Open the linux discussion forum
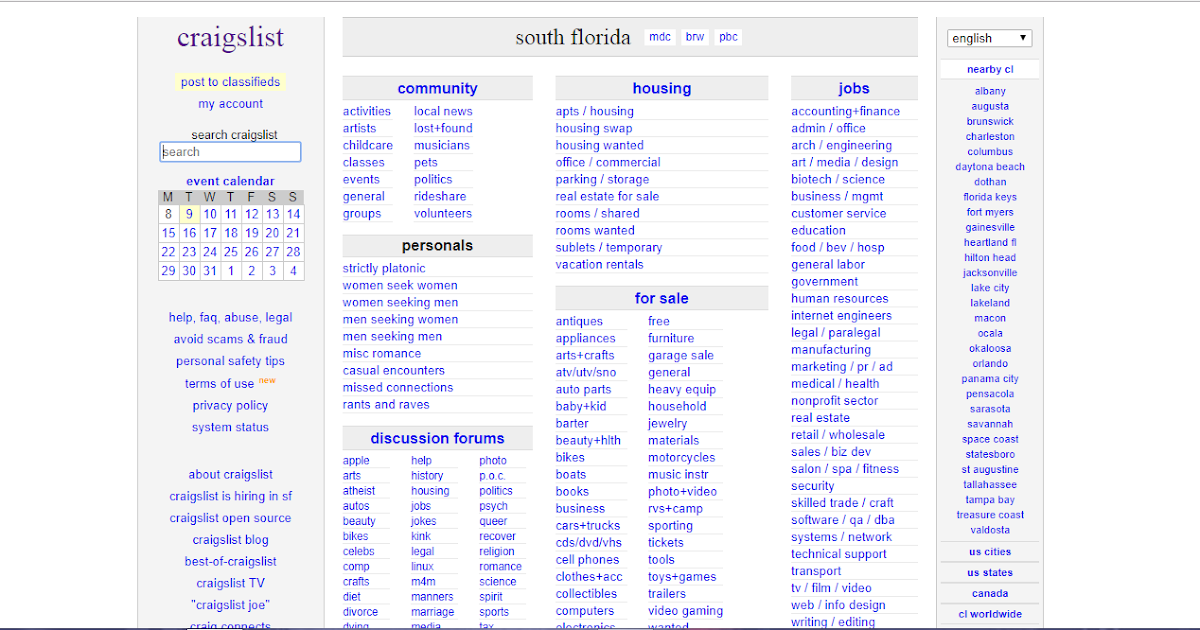The height and width of the screenshot is (630, 1200). 422,567
